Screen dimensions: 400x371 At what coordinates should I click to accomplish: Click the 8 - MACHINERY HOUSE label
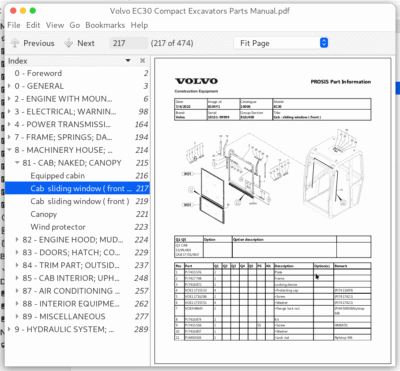[63, 150]
